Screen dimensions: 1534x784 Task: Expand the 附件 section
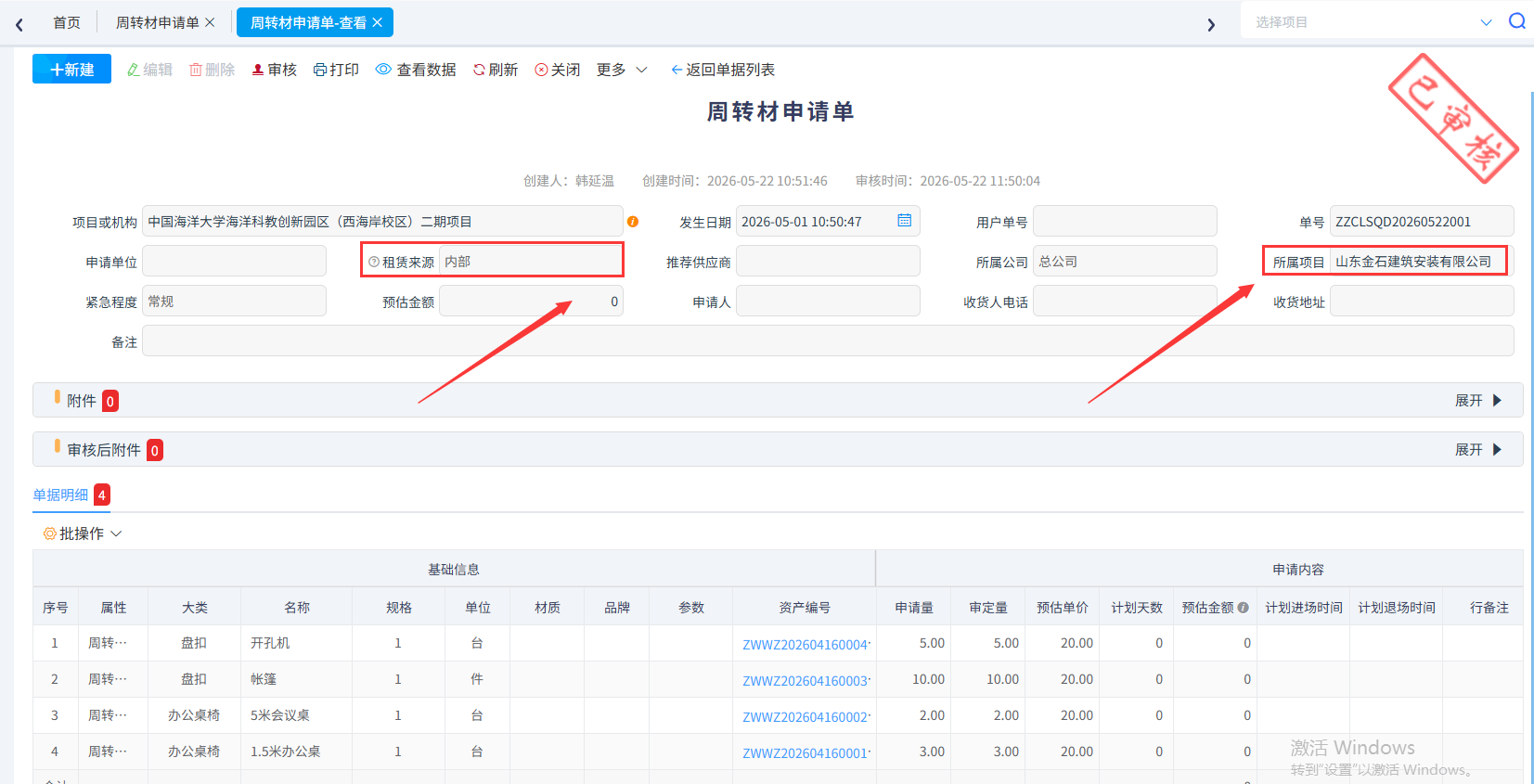coord(1478,401)
